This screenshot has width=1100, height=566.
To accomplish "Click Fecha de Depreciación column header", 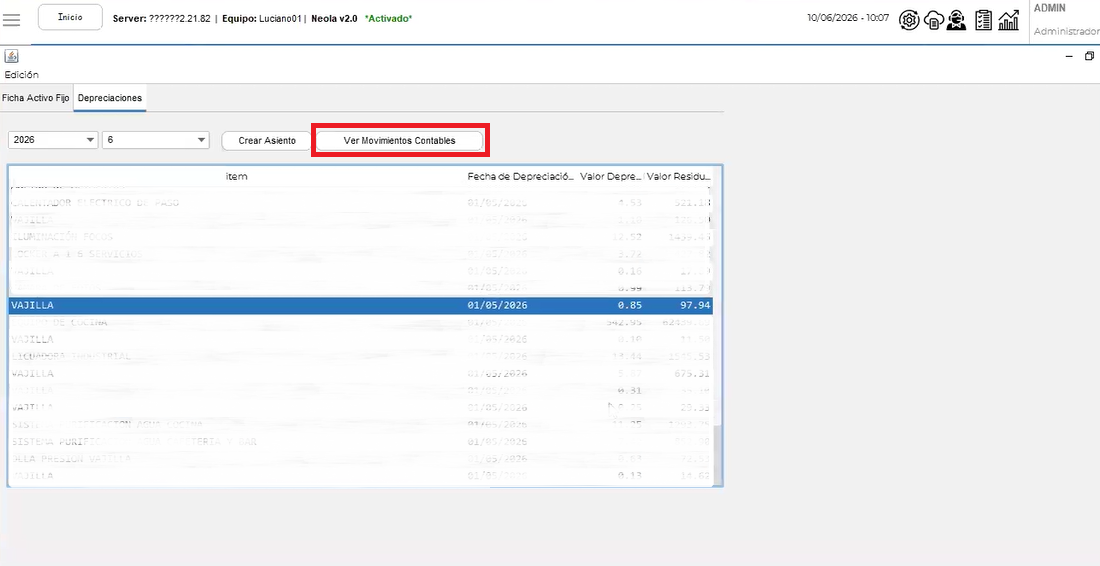I will [x=521, y=176].
